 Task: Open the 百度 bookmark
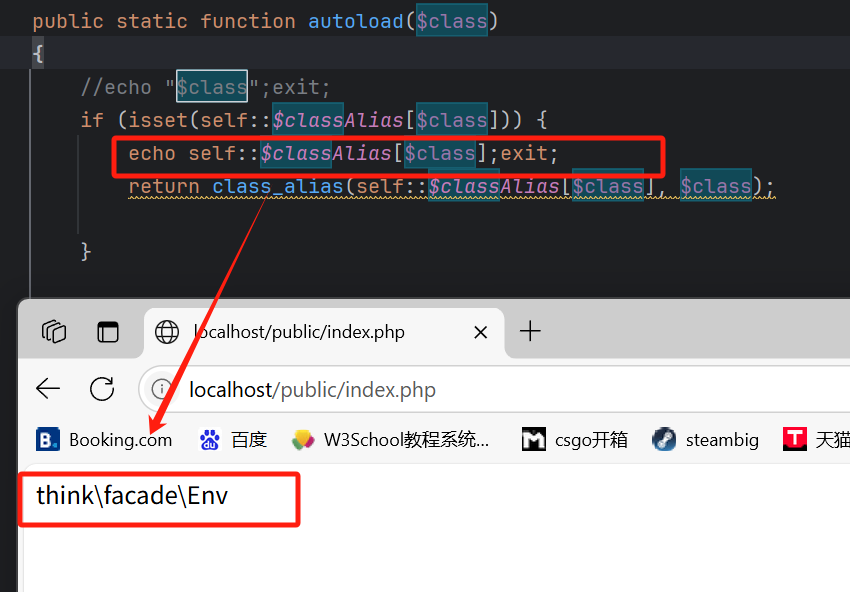233,440
